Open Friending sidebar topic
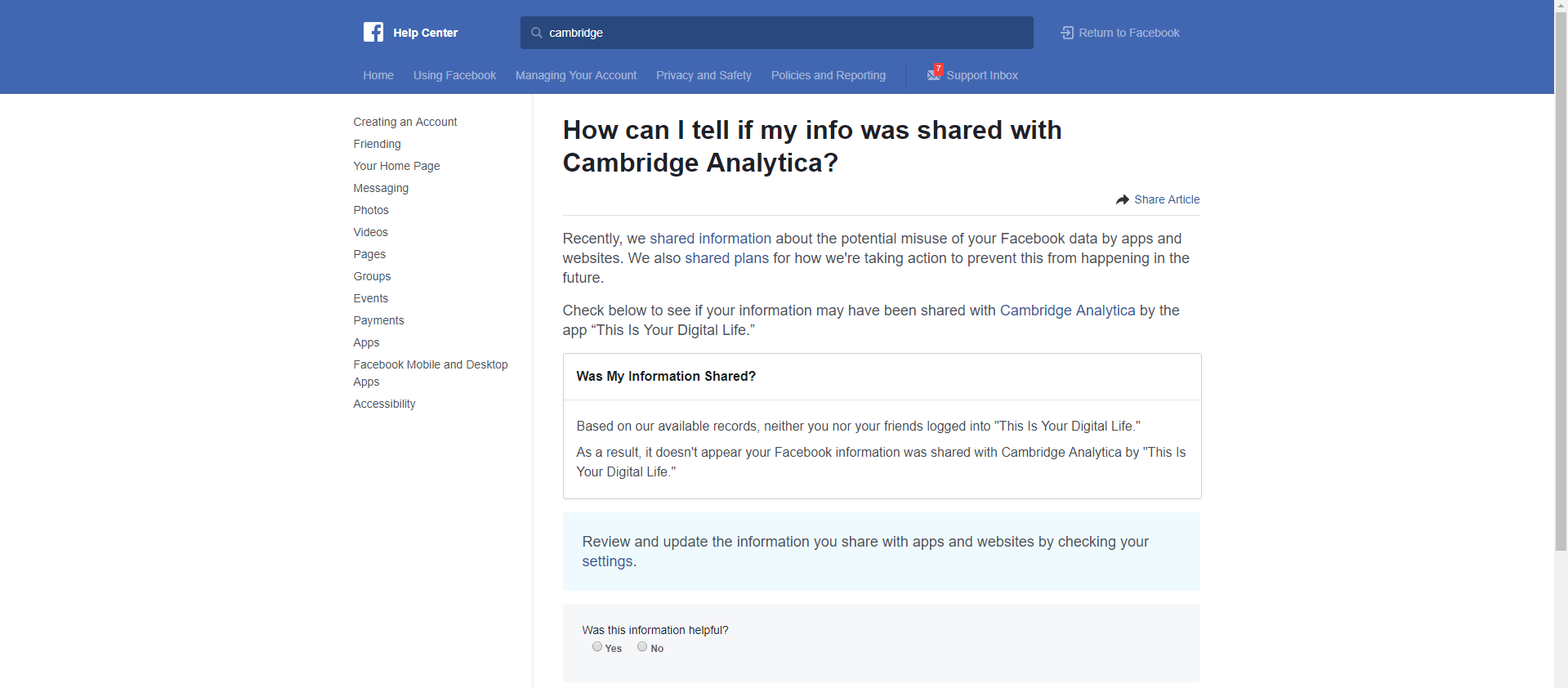This screenshot has width=1568, height=688. pos(377,144)
